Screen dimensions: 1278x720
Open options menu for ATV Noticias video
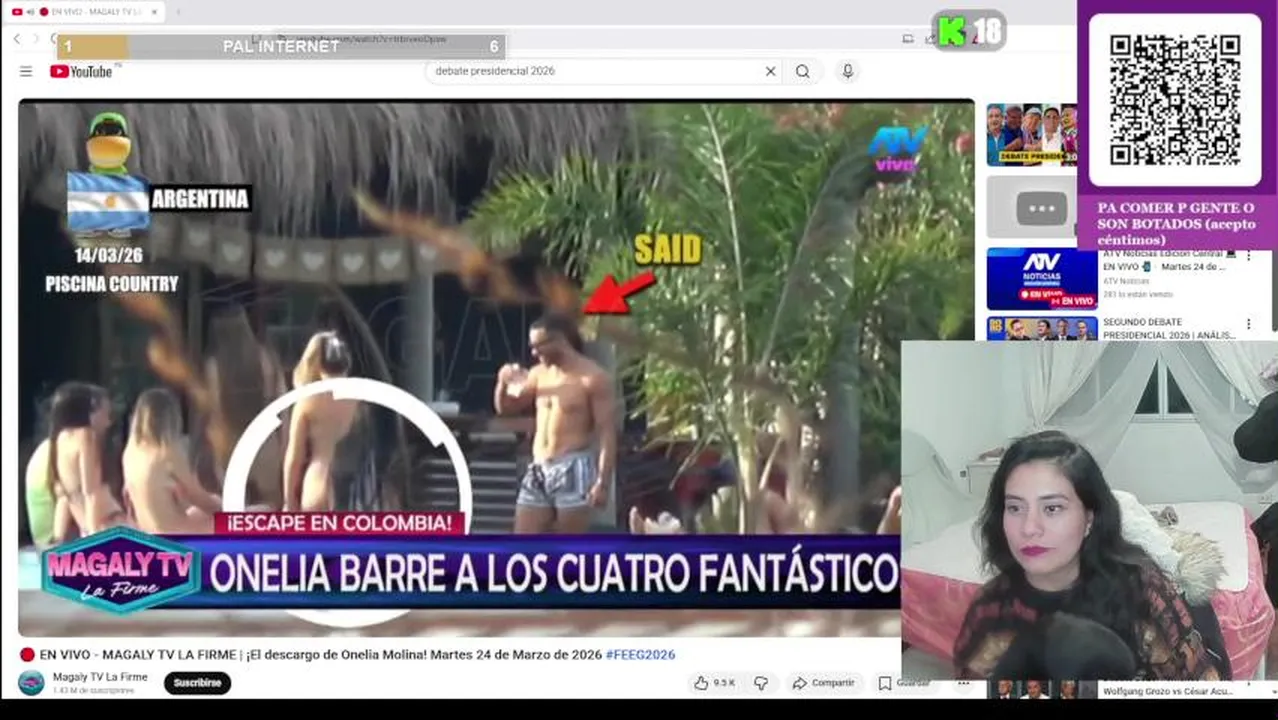click(1248, 255)
